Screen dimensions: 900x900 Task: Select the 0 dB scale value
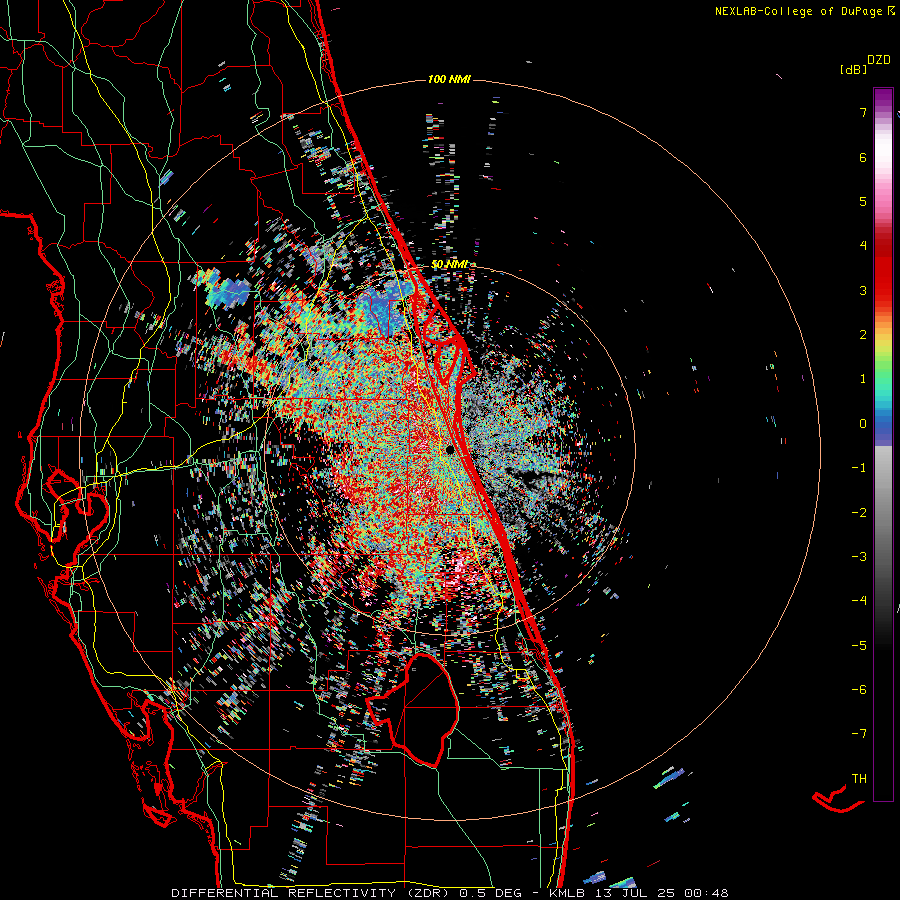[x=863, y=424]
